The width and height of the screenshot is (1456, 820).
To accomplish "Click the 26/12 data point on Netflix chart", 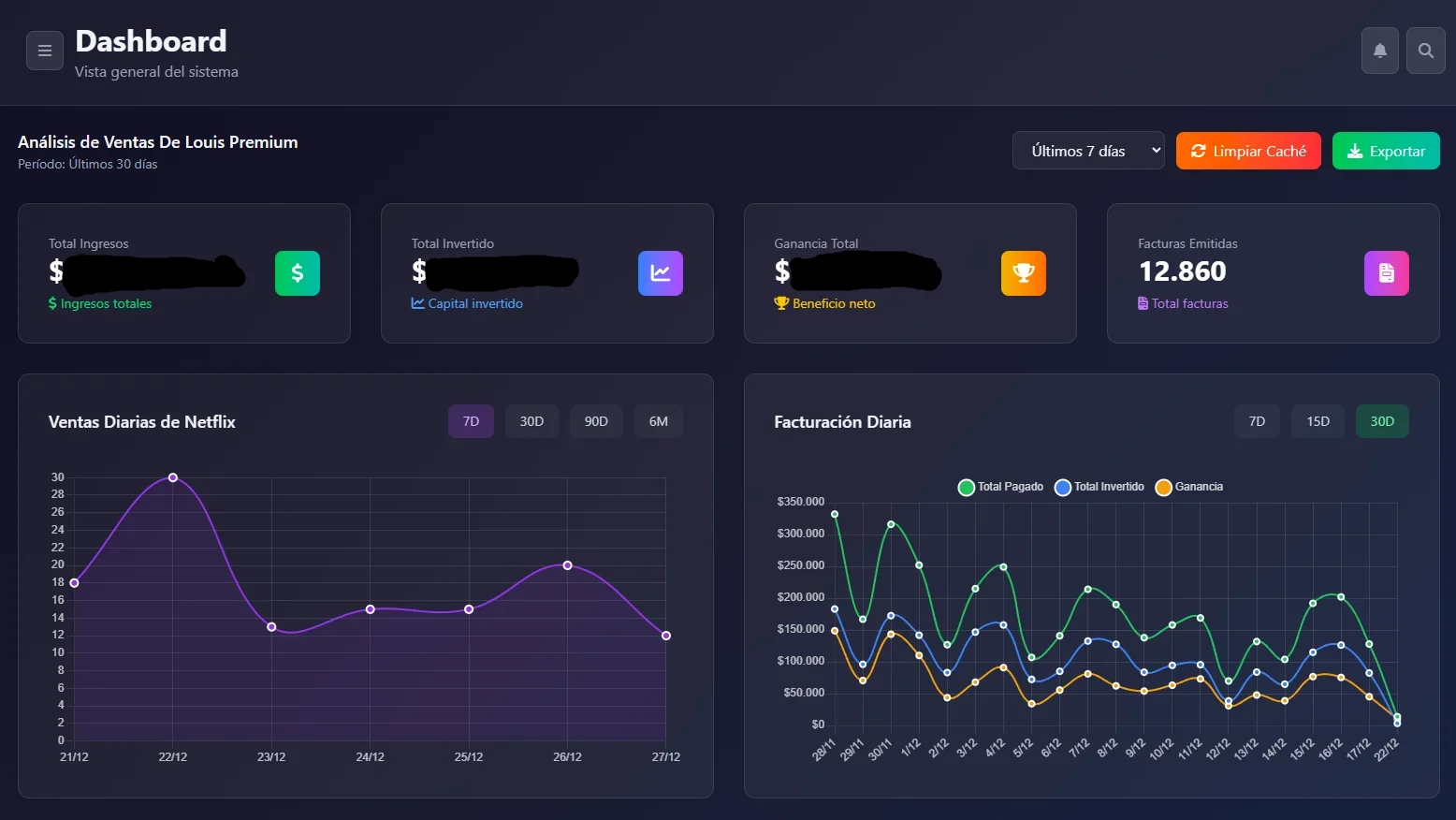I will (567, 565).
